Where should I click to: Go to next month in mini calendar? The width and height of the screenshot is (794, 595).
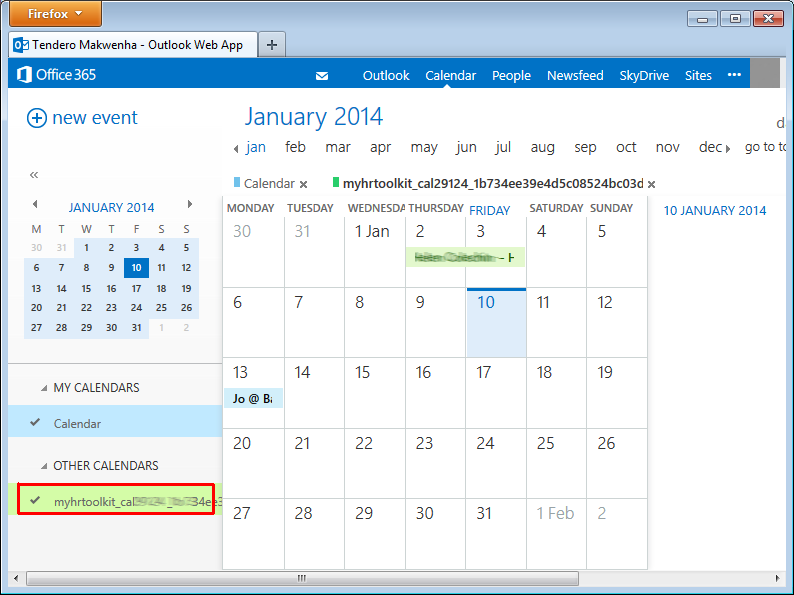[189, 205]
